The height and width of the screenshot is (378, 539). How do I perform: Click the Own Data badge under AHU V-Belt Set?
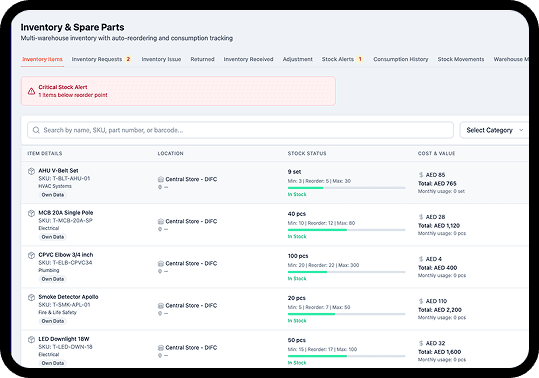(x=53, y=195)
